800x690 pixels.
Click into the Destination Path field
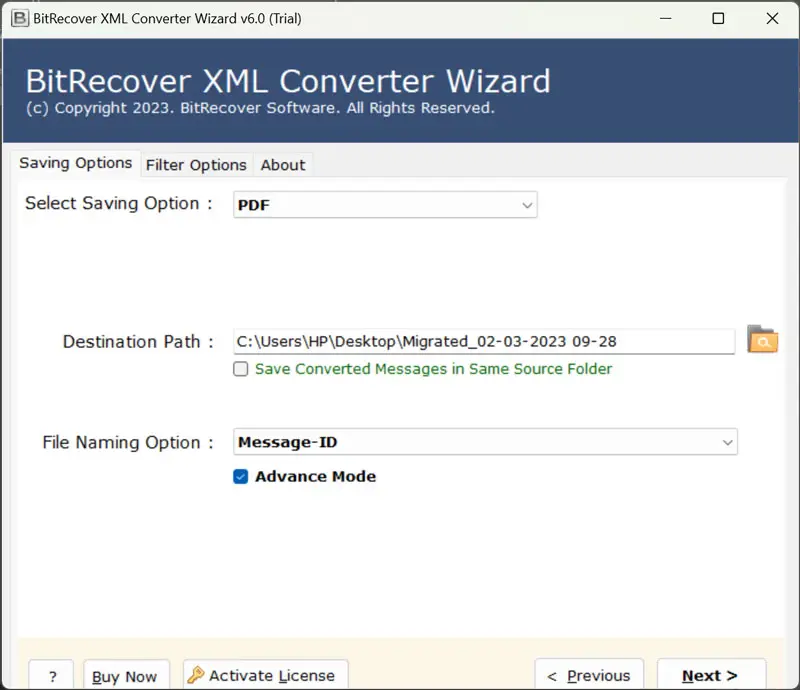coord(484,341)
